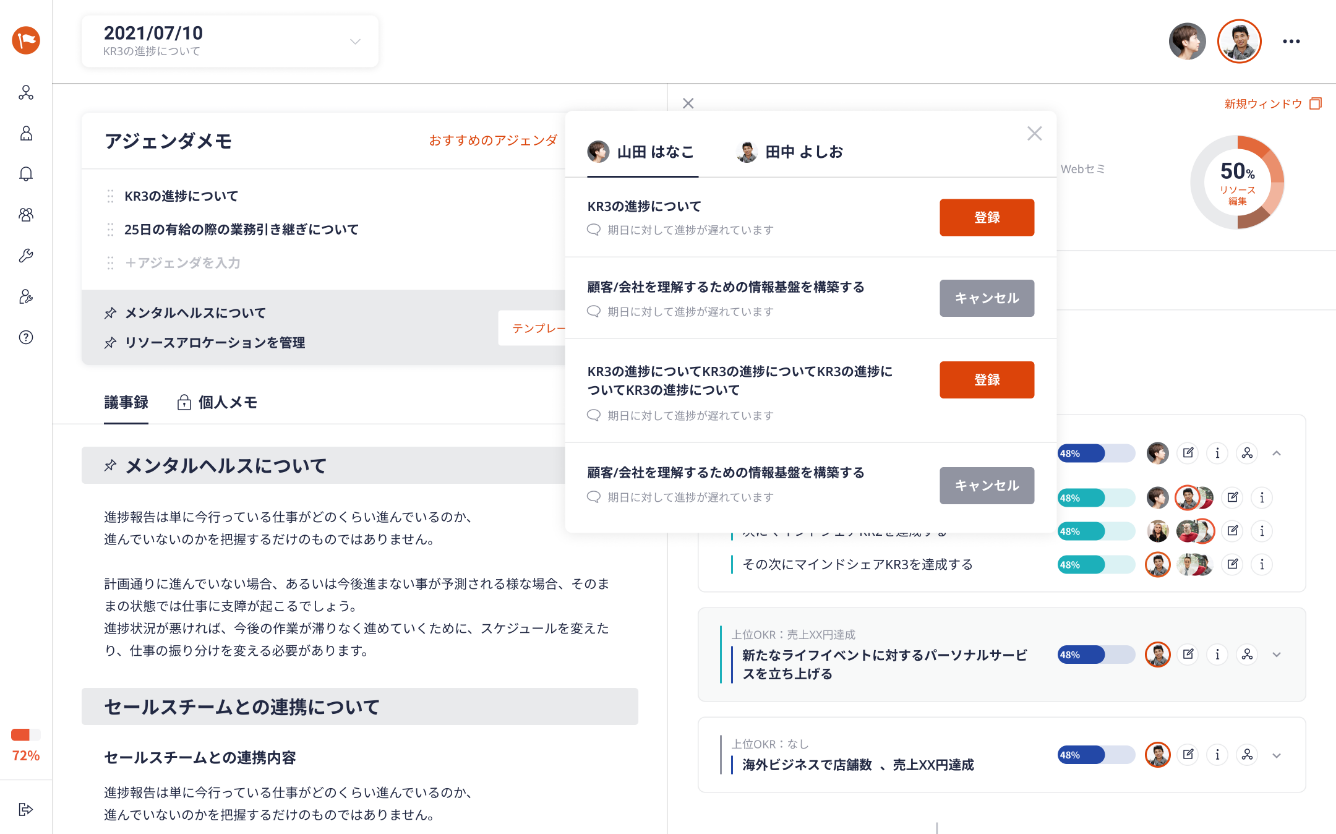Click the logout icon at sidebar bottom
Viewport: 1336px width, 834px height.
26,809
